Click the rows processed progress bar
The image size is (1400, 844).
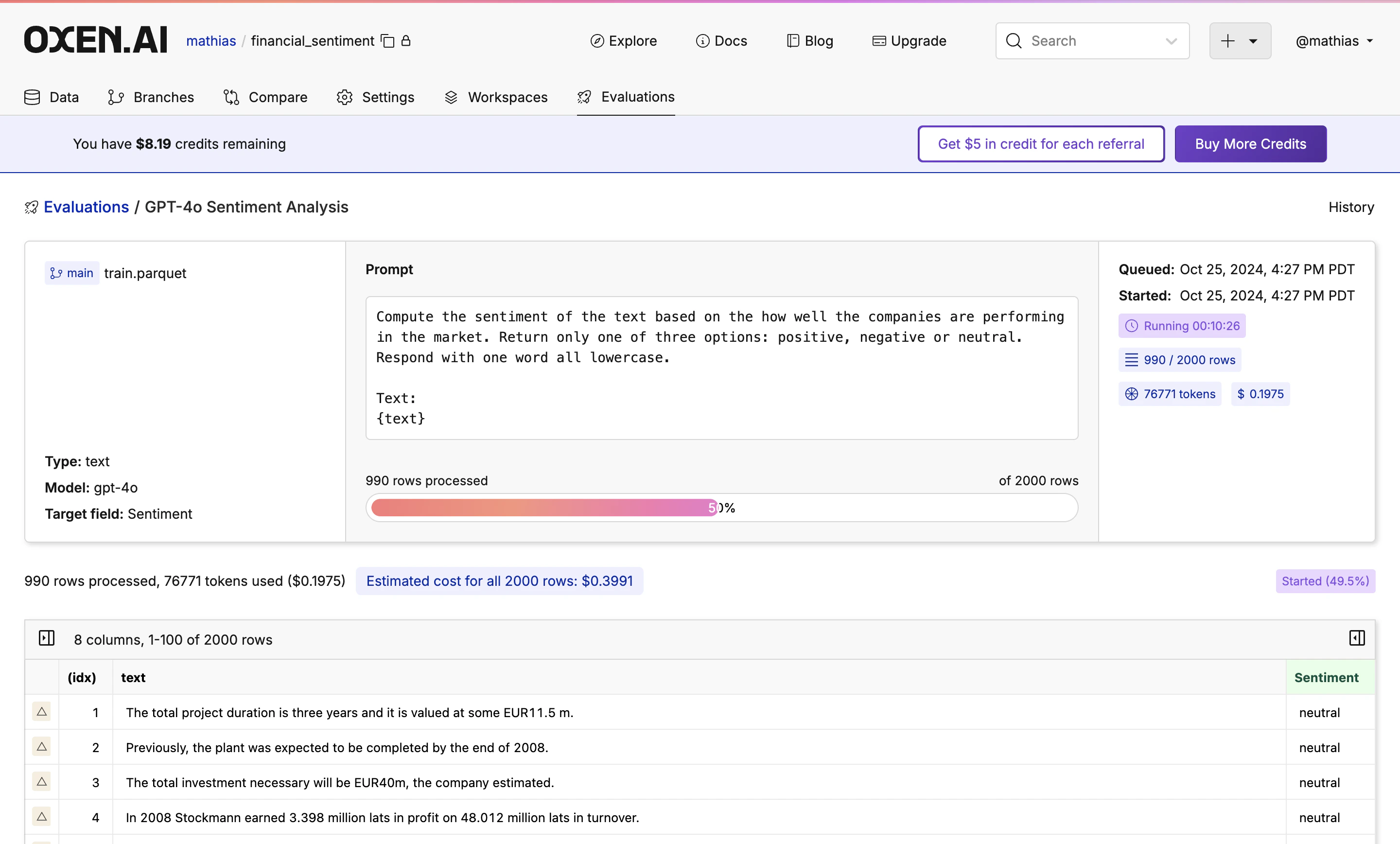[x=721, y=508]
